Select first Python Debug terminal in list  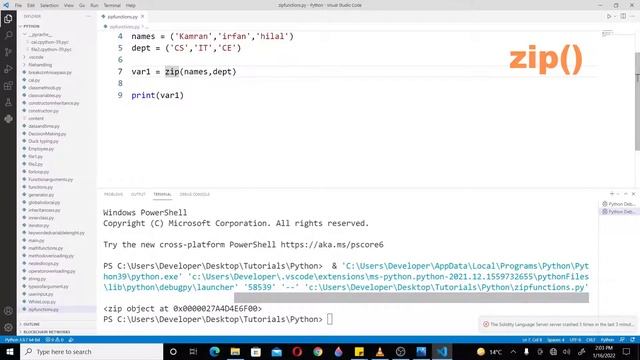pyautogui.click(x=618, y=204)
